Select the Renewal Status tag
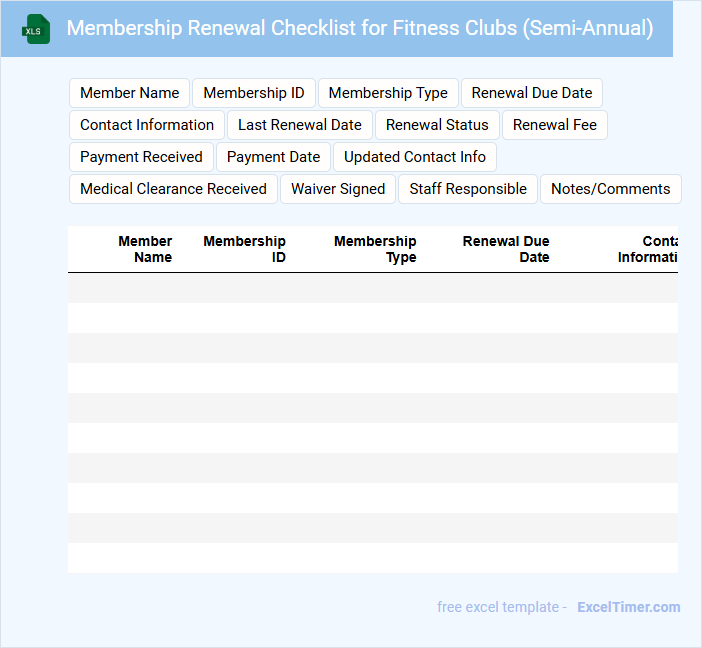The height and width of the screenshot is (648, 702). point(437,125)
